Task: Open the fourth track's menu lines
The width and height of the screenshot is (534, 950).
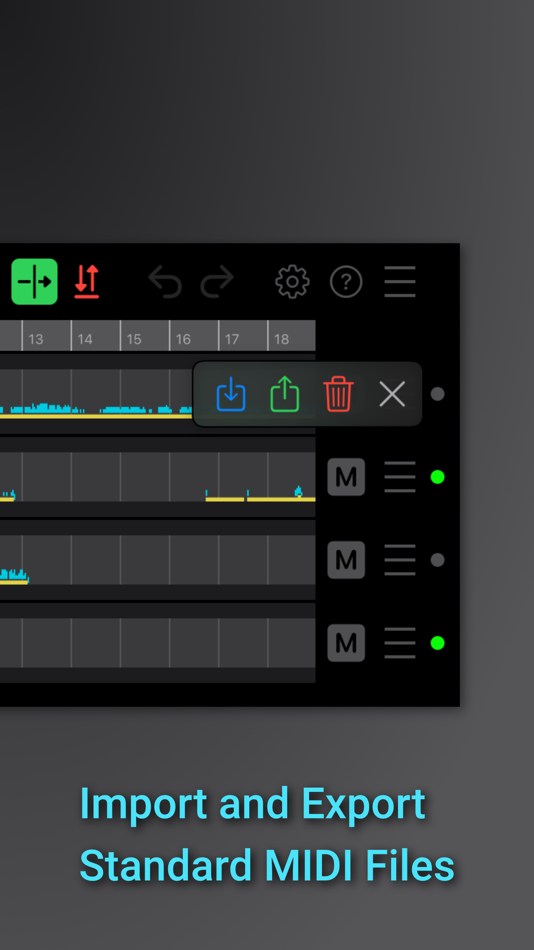Action: pyautogui.click(x=400, y=643)
